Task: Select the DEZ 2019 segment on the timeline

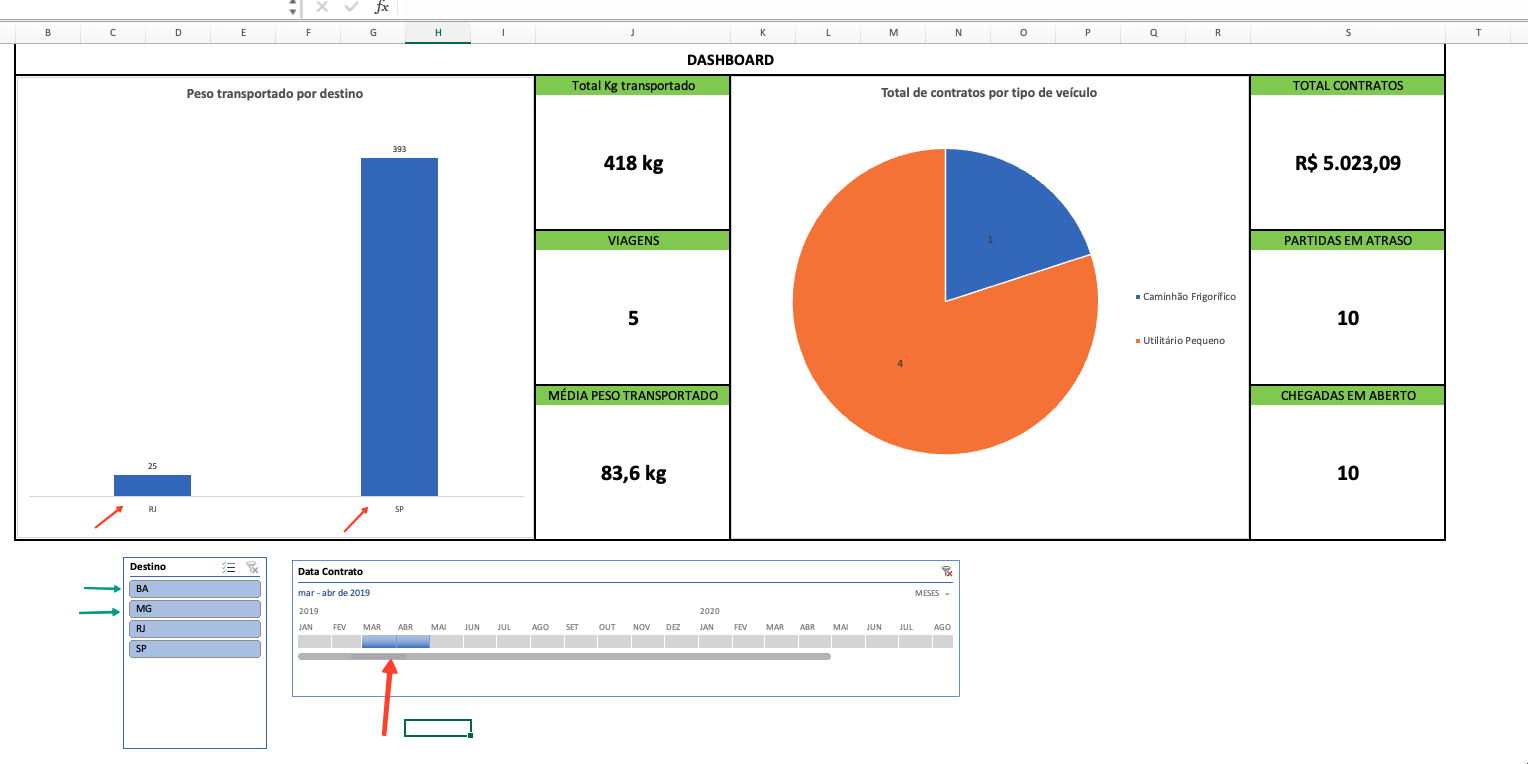Action: pyautogui.click(x=681, y=641)
